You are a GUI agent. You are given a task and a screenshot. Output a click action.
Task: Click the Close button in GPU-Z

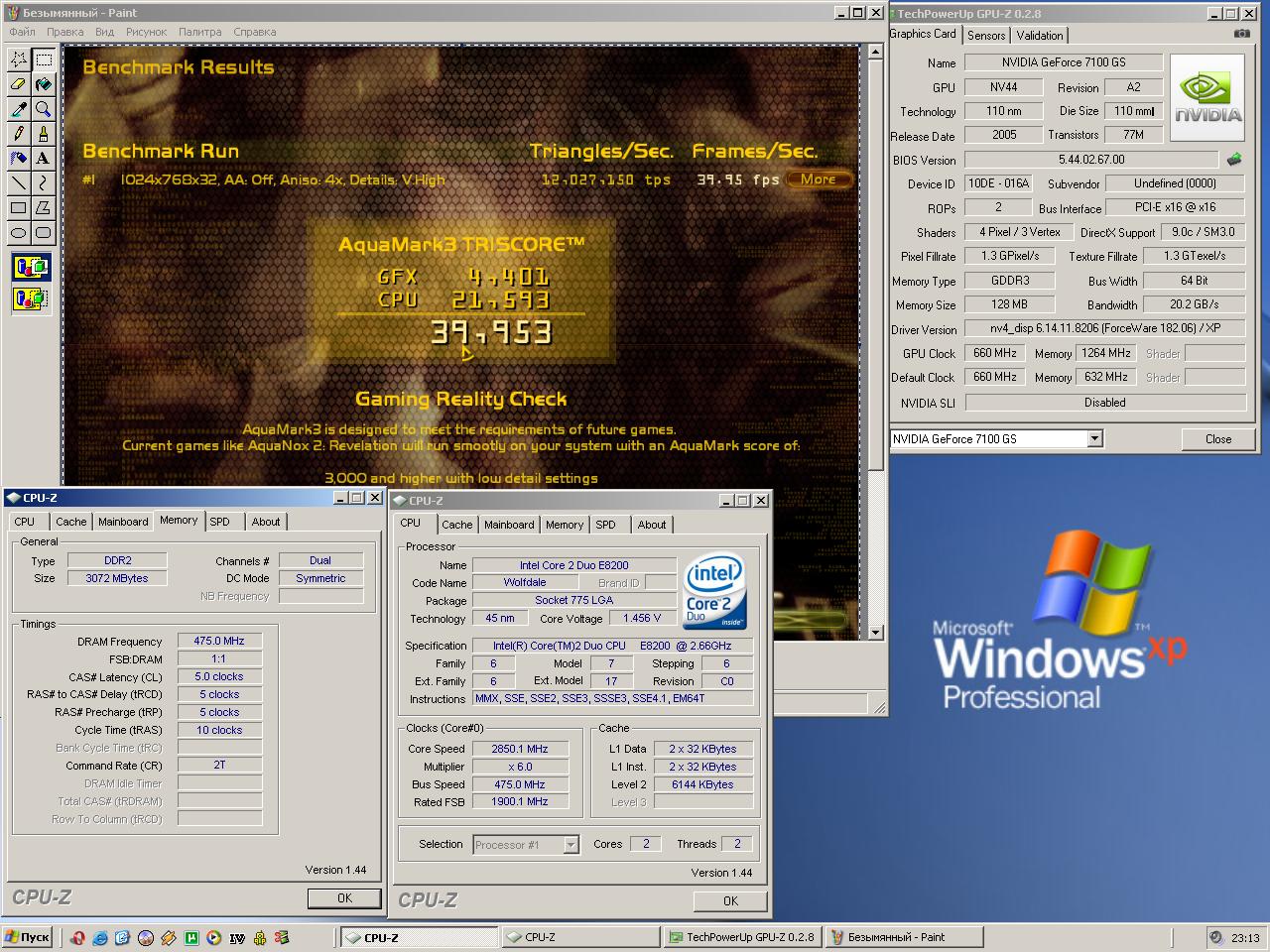[1218, 439]
